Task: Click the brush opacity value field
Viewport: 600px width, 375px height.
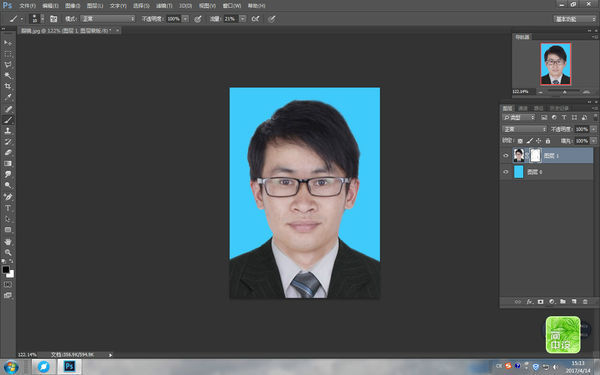Action: click(173, 19)
